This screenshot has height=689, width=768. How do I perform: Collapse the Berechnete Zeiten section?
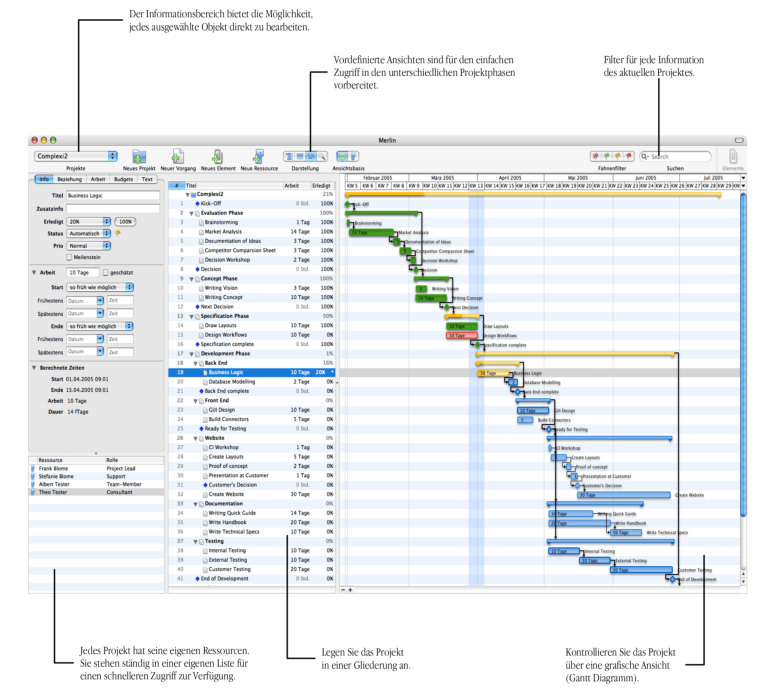34,368
